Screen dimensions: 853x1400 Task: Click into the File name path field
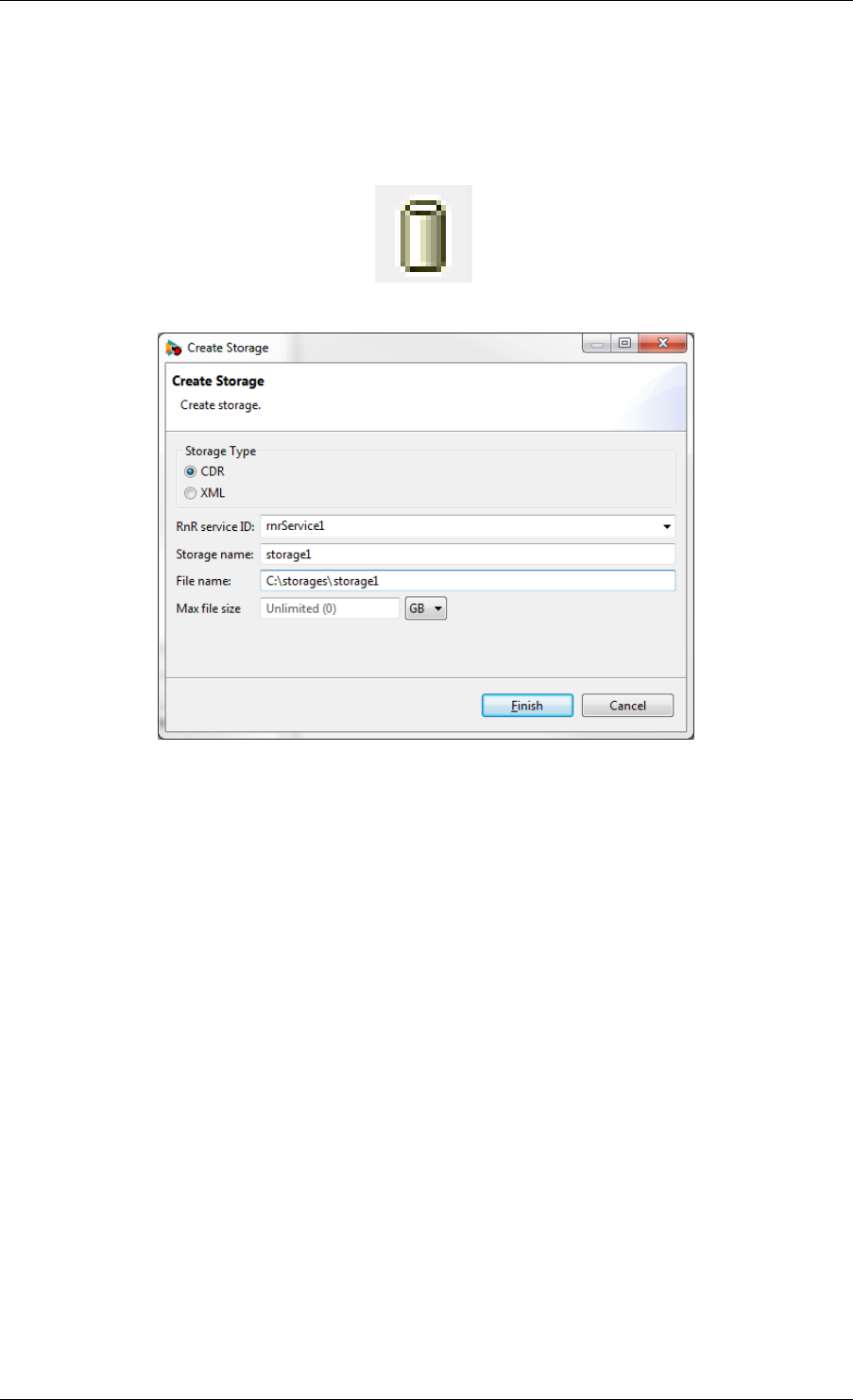[468, 581]
